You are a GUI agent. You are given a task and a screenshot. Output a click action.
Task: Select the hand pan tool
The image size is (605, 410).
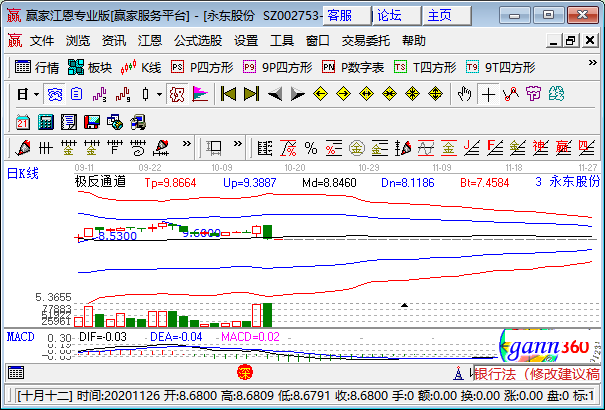point(465,94)
